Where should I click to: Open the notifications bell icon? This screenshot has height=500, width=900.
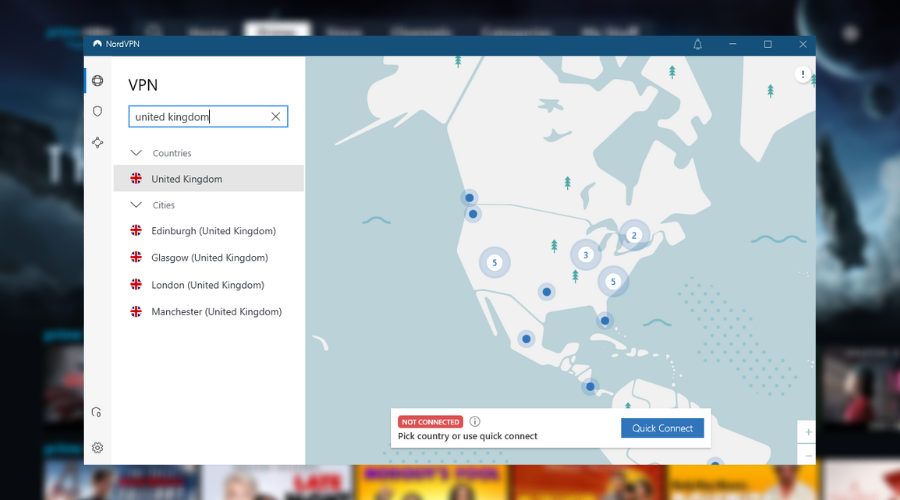click(698, 44)
